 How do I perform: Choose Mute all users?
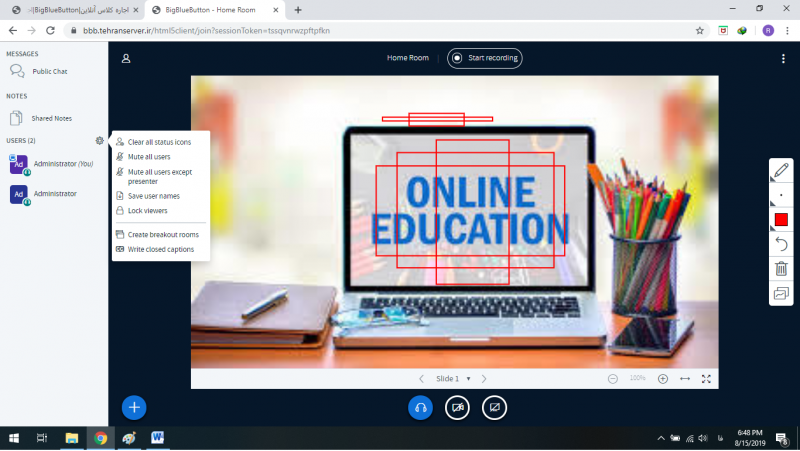[x=149, y=157]
